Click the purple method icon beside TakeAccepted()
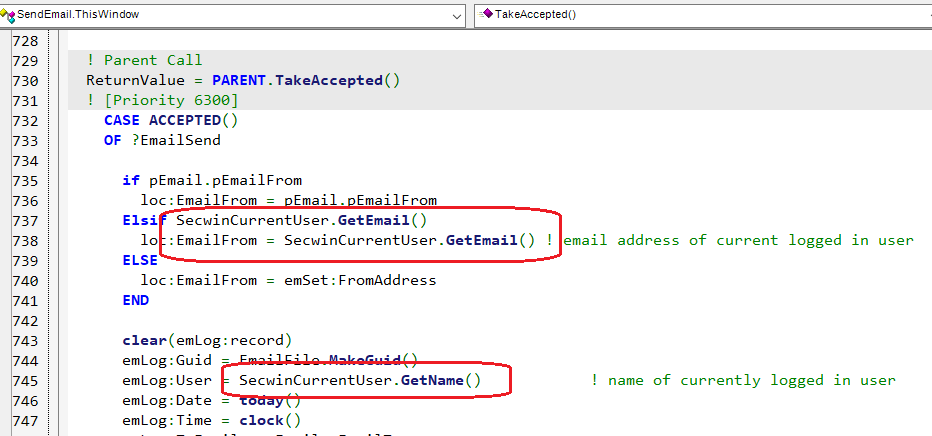932x436 pixels. point(487,15)
